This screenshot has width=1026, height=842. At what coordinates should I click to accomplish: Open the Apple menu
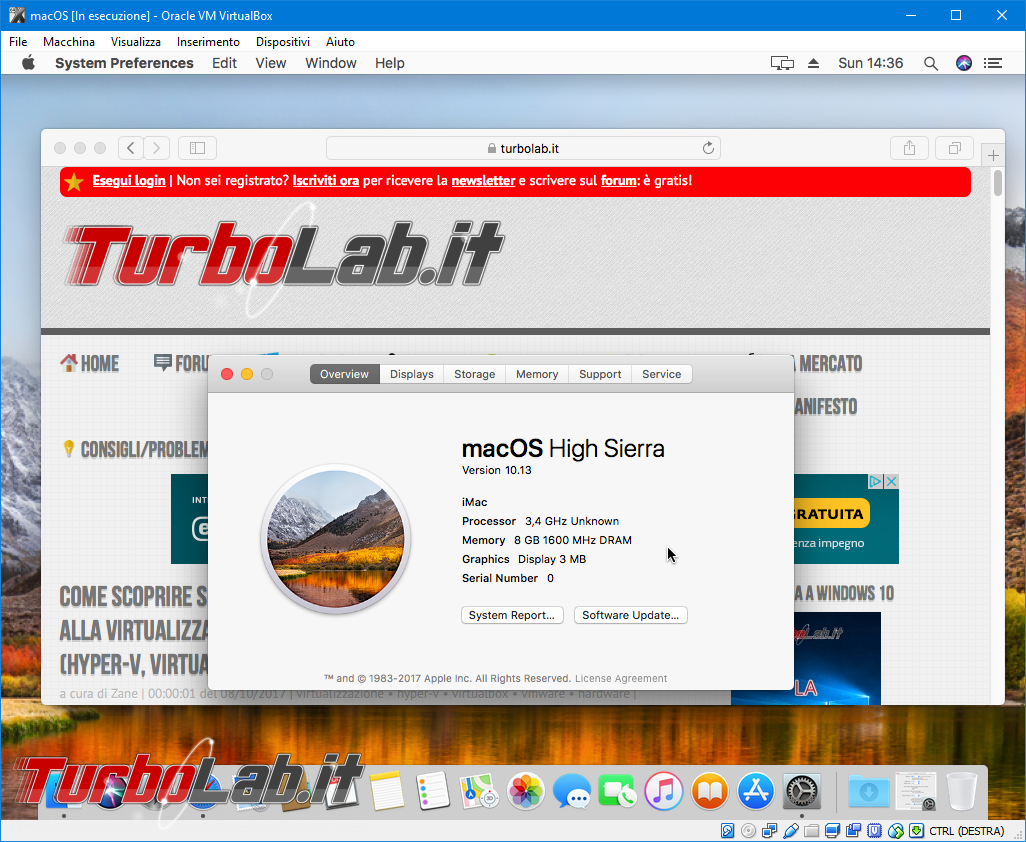(28, 63)
